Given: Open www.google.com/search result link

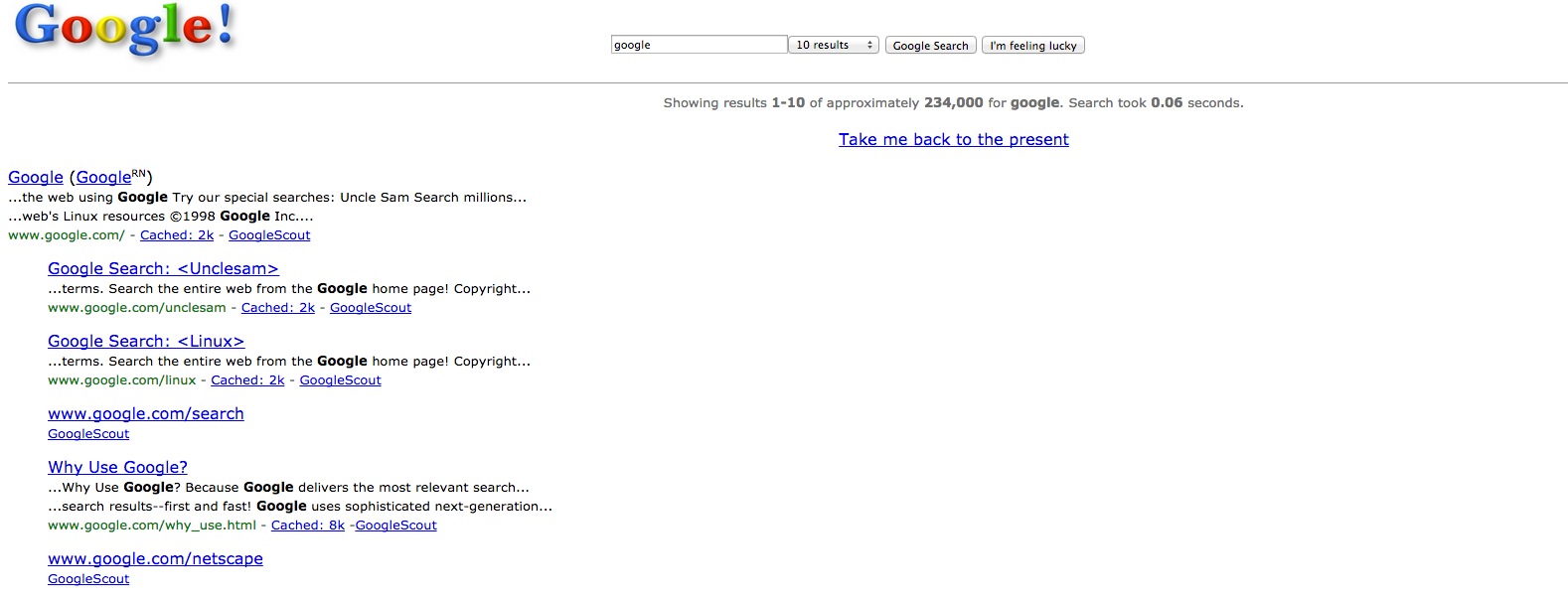Looking at the screenshot, I should tap(146, 413).
